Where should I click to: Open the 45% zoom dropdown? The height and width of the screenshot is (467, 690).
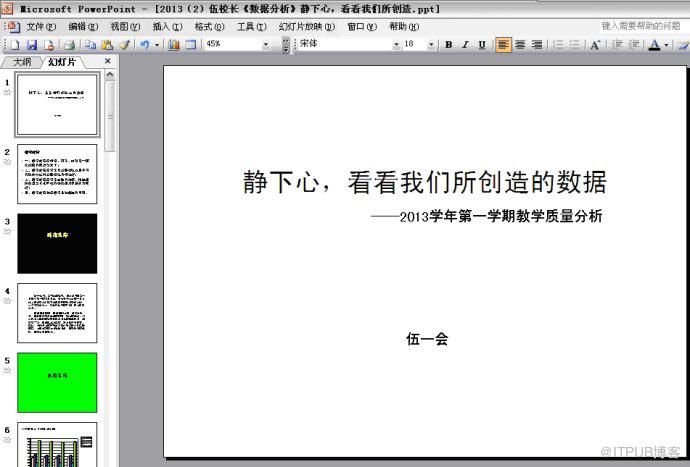(265, 44)
